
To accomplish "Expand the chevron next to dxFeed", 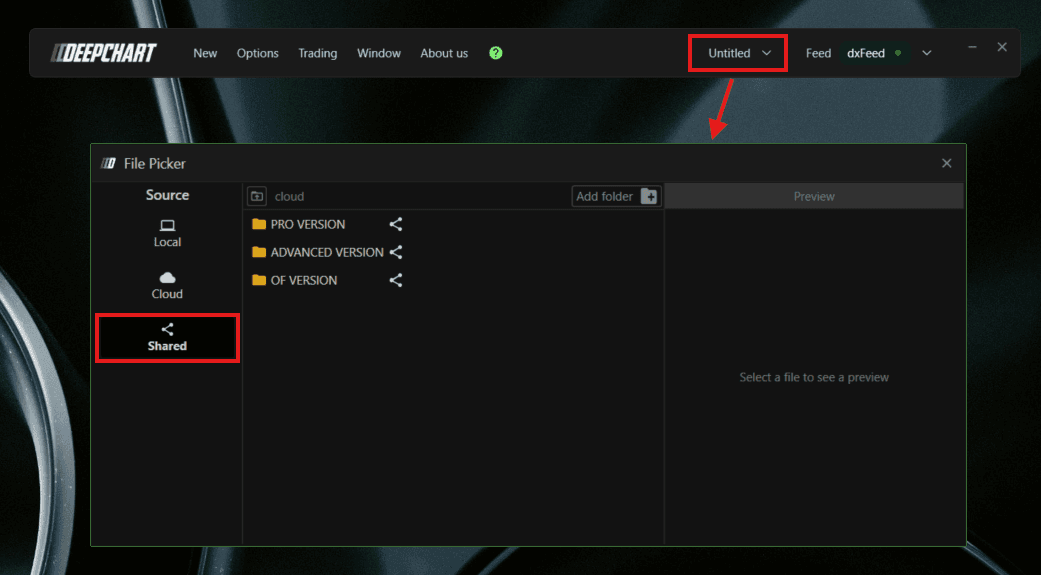I will point(927,53).
